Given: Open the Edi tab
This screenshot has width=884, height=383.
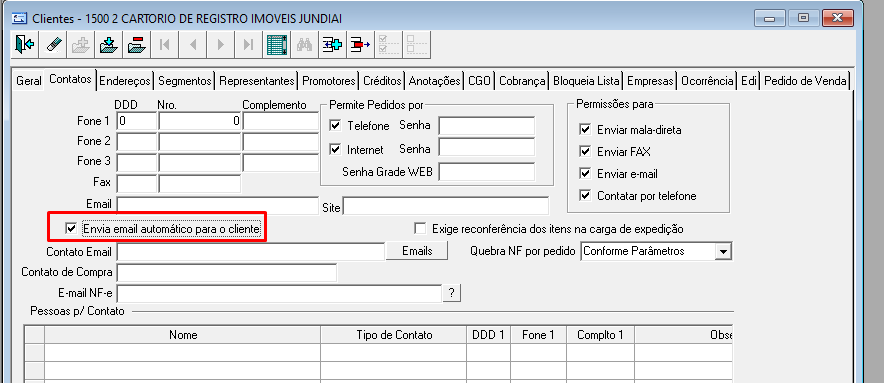Looking at the screenshot, I should 749,81.
